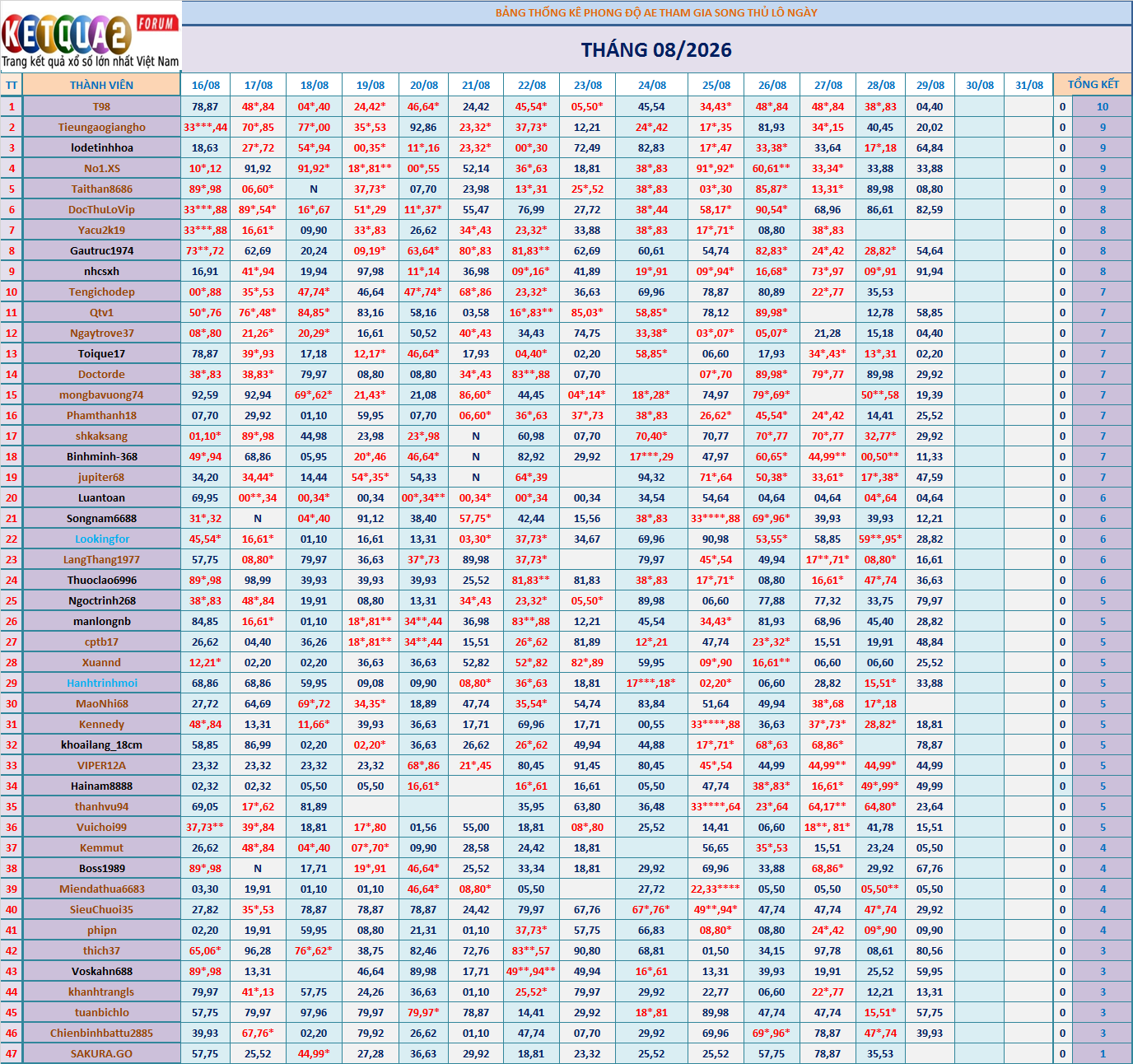The height and width of the screenshot is (1064, 1133).
Task: Select the 24/08 date column header
Action: (652, 85)
